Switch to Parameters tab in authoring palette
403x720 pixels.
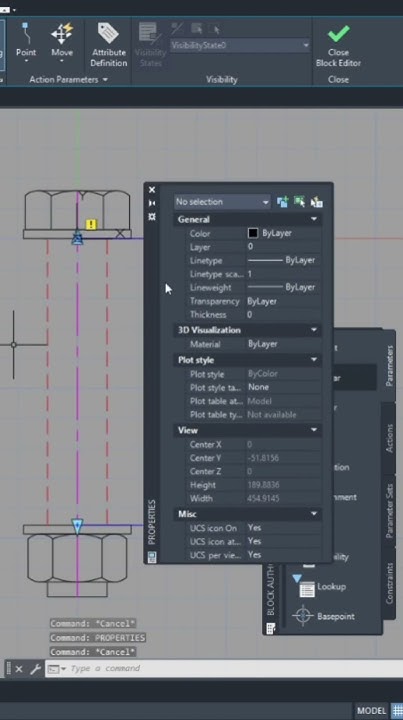click(x=389, y=366)
